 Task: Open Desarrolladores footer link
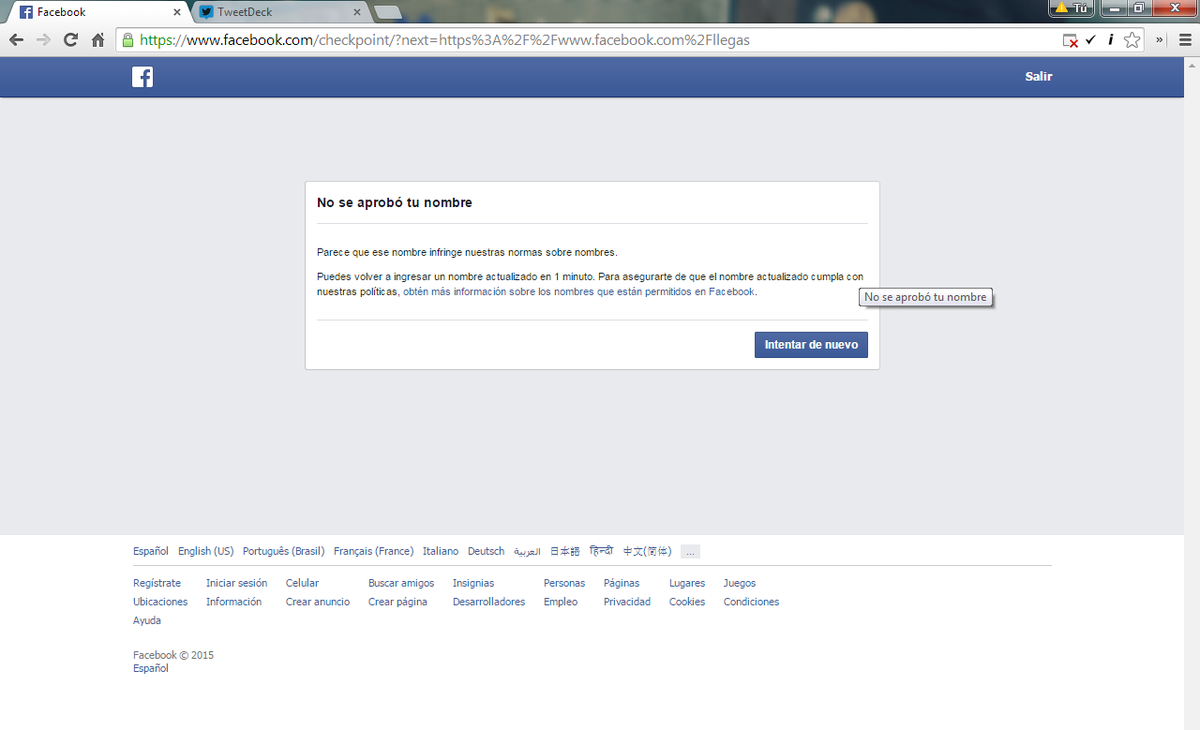489,602
